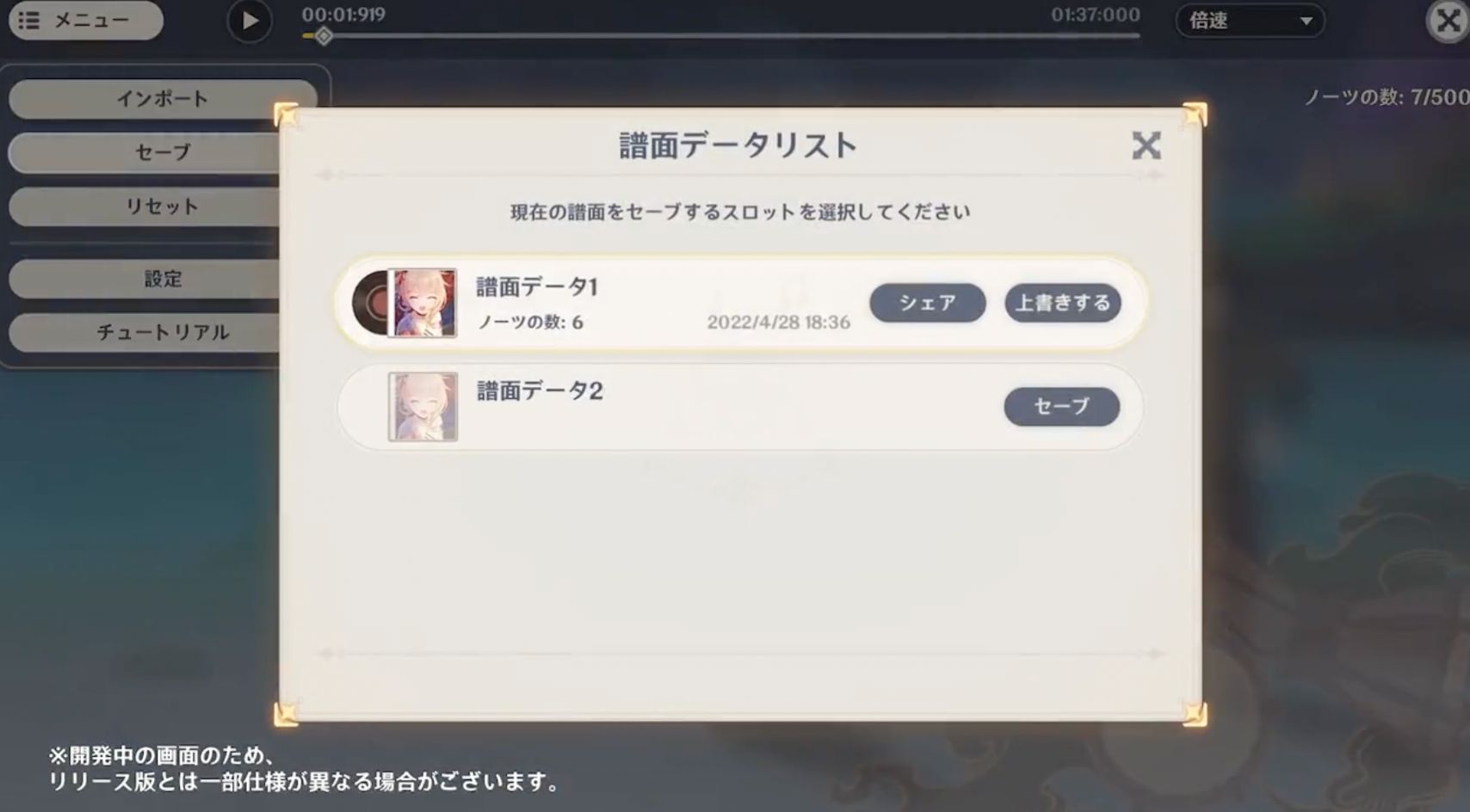The width and height of the screenshot is (1470, 812).
Task: Select the 譜面データ2 slot row
Action: coord(740,407)
